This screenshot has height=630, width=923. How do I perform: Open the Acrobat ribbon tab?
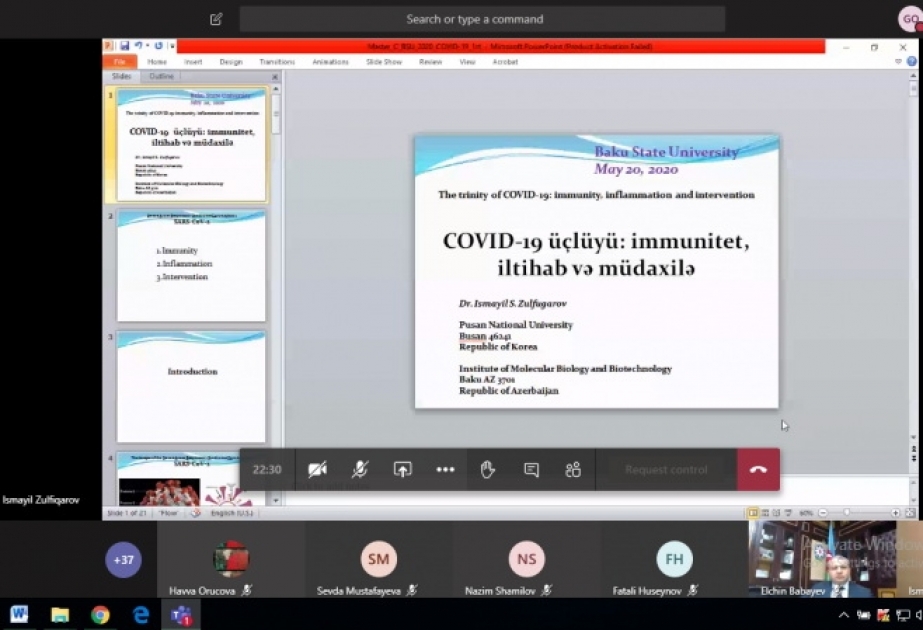505,61
